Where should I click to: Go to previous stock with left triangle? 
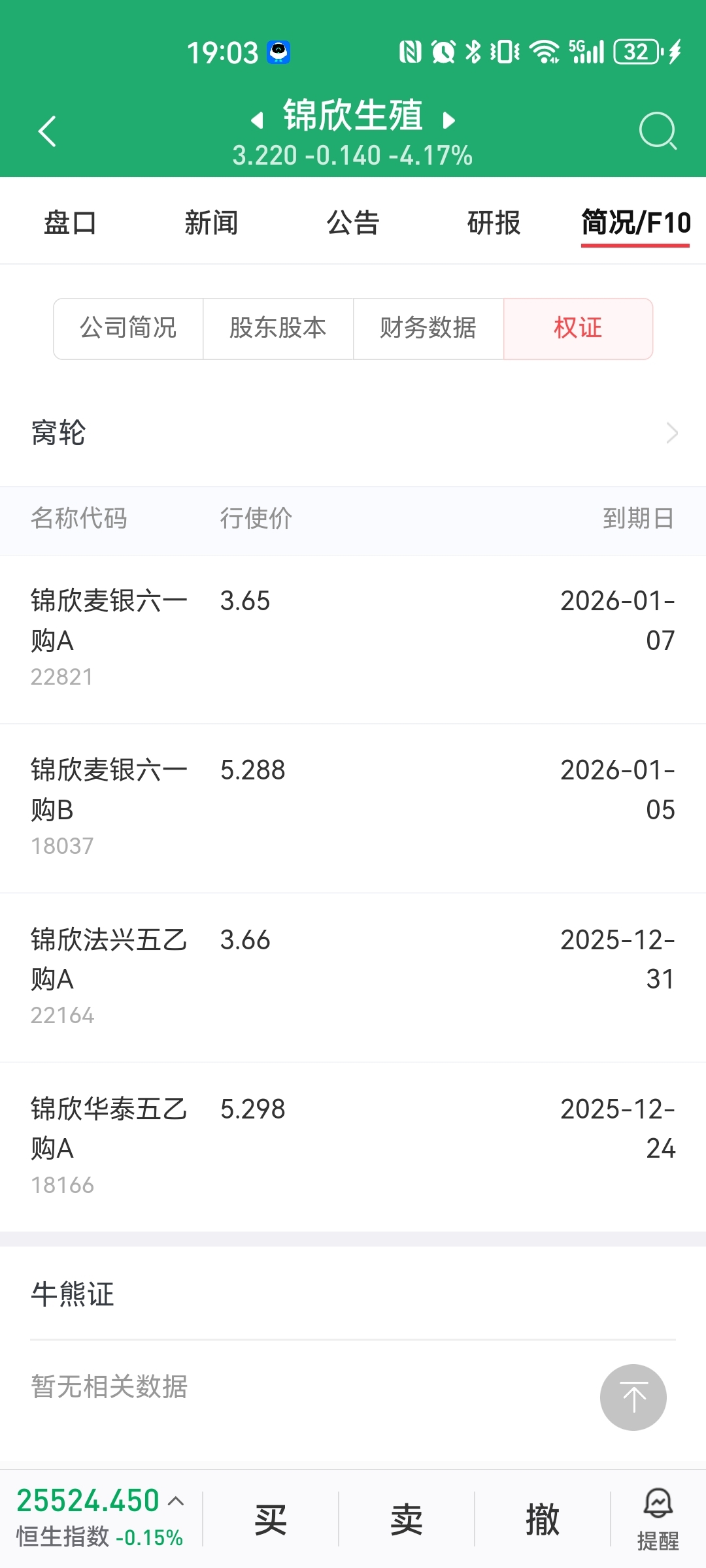[x=258, y=120]
